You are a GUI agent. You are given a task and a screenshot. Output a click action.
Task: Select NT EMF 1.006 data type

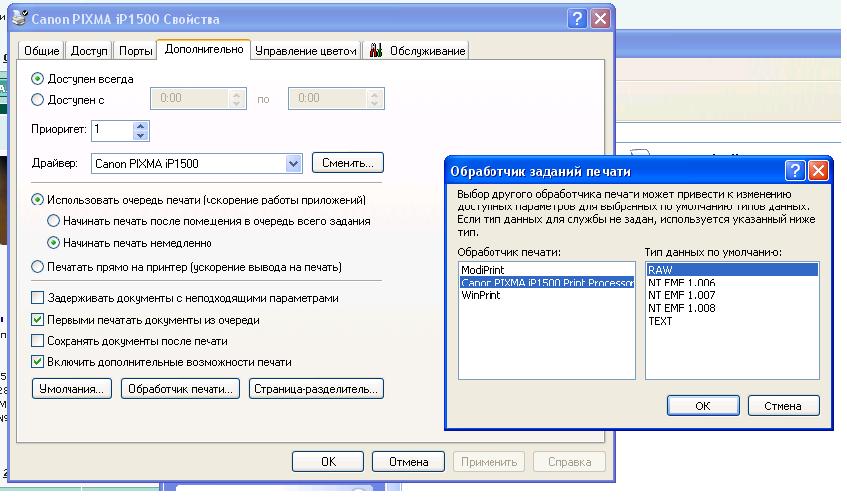coord(732,283)
